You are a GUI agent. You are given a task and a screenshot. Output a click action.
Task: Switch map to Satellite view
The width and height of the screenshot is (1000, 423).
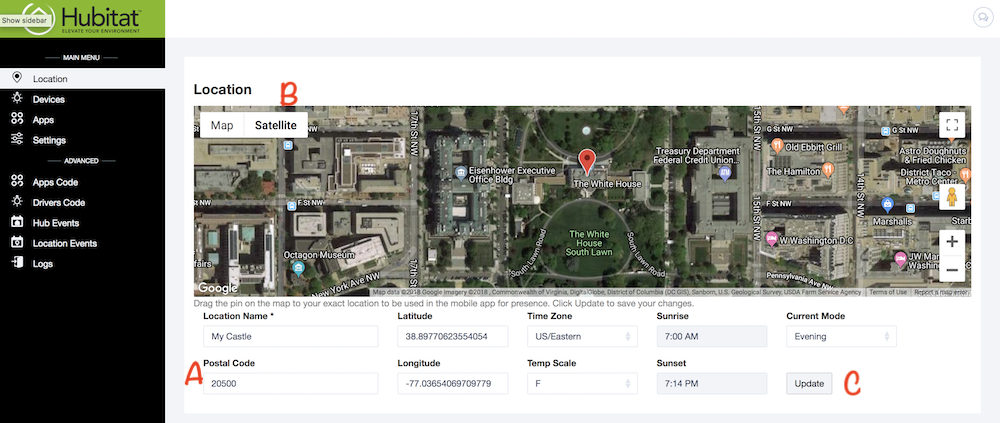point(275,126)
